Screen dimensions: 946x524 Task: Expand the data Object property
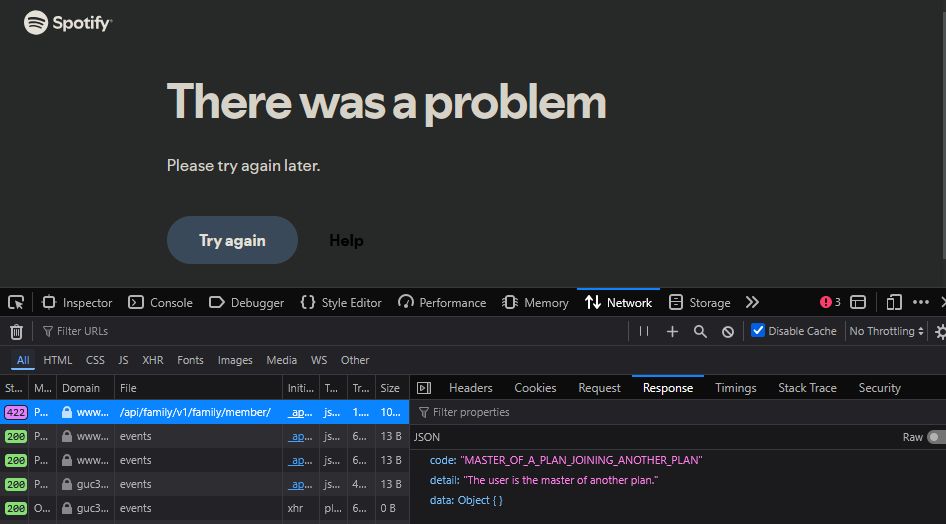click(x=466, y=500)
